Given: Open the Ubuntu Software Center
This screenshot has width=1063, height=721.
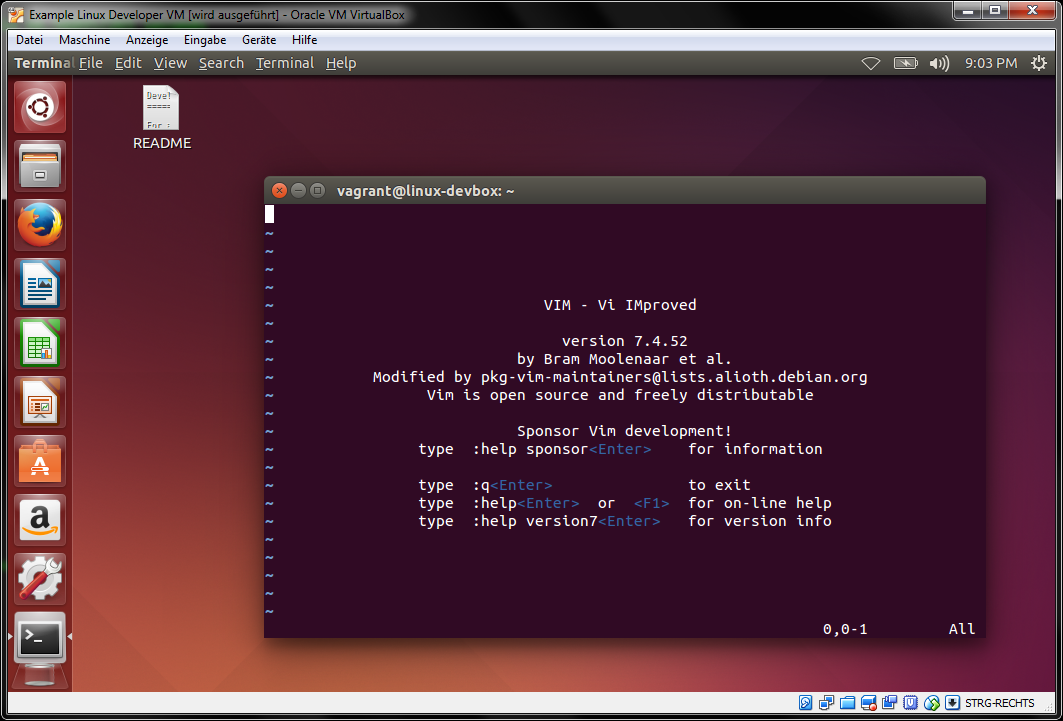Looking at the screenshot, I should [x=37, y=461].
